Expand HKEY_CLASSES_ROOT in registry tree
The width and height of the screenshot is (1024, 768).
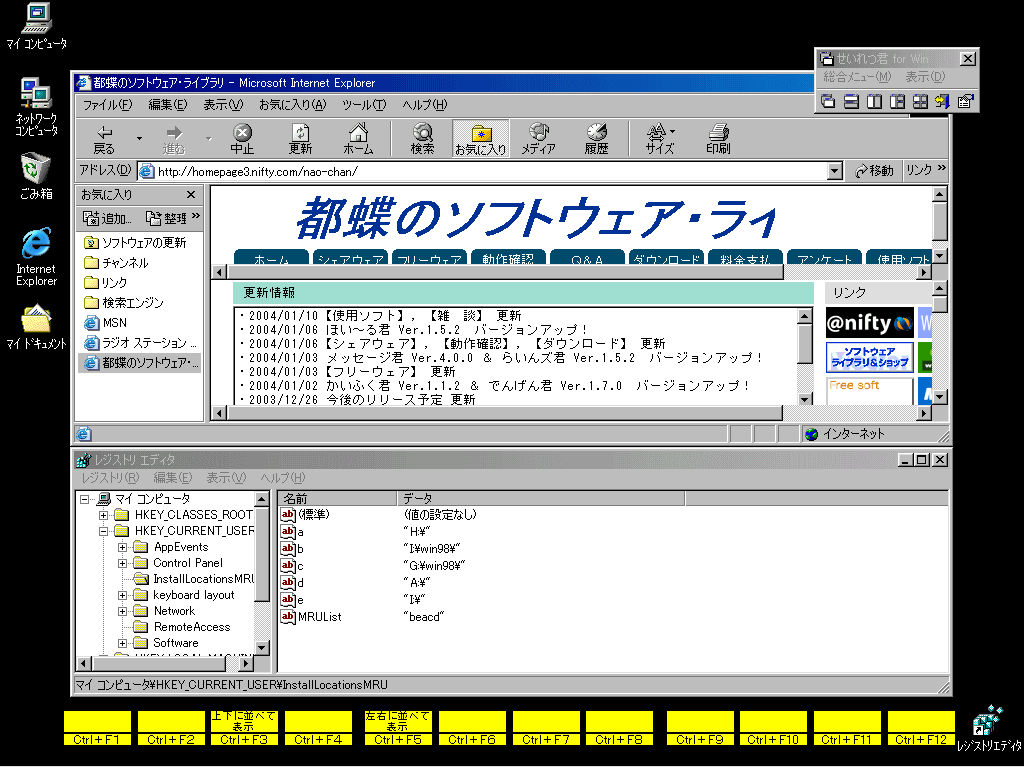click(103, 515)
